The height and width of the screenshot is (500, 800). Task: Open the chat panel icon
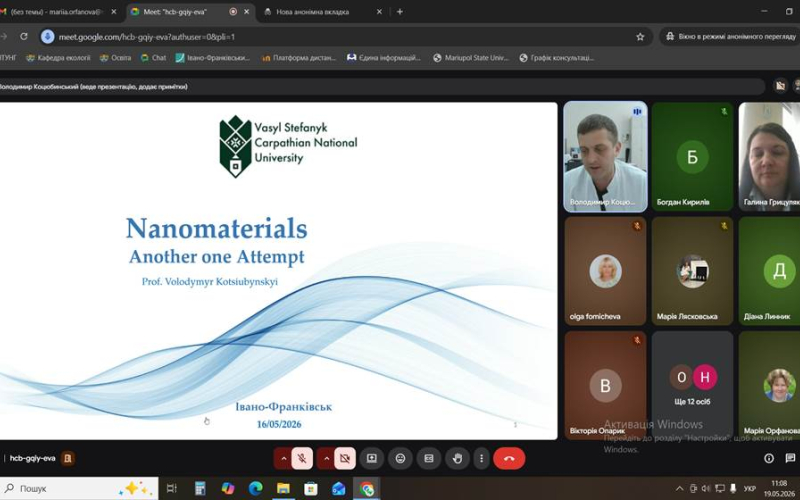pos(790,458)
